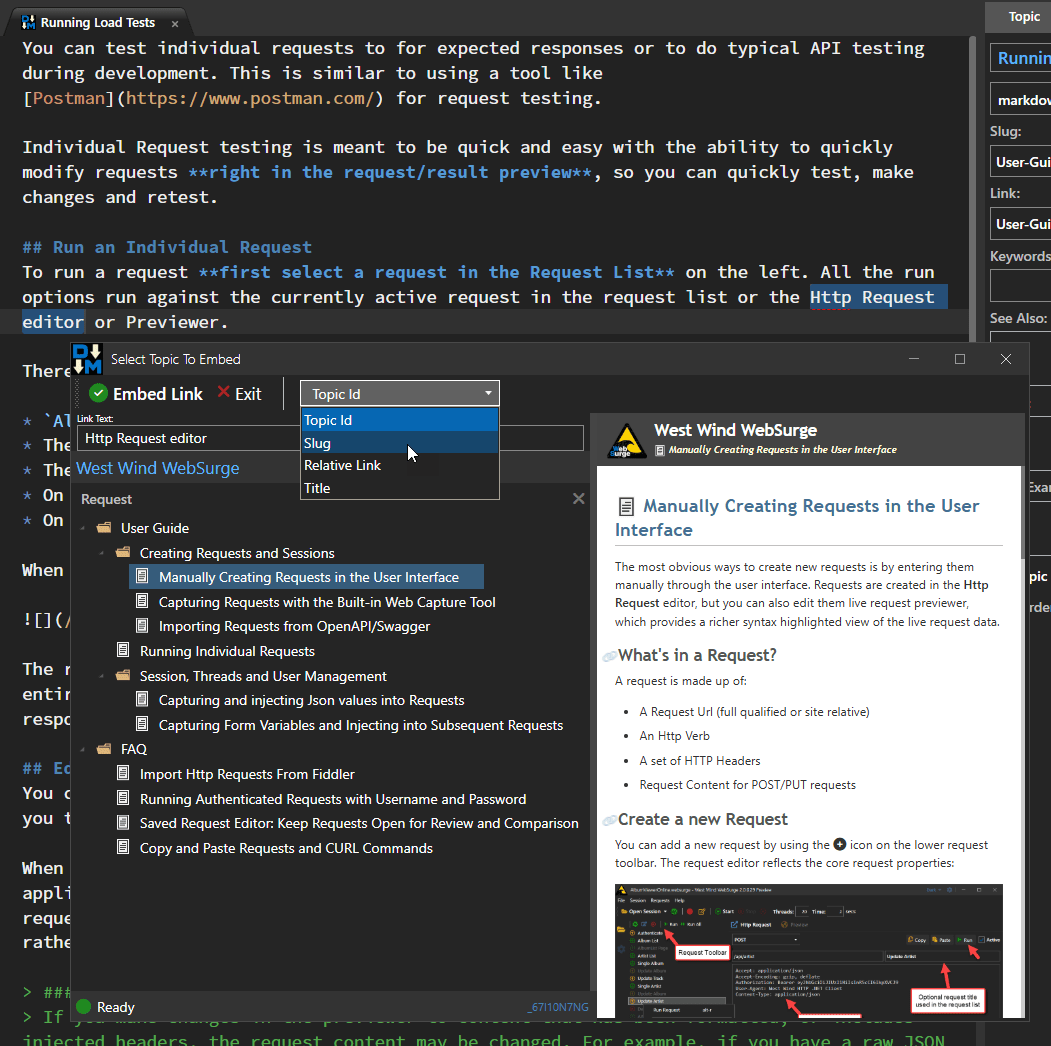
Task: Select Importing Requests from OpenAPI/Swagger topic
Action: coord(294,626)
